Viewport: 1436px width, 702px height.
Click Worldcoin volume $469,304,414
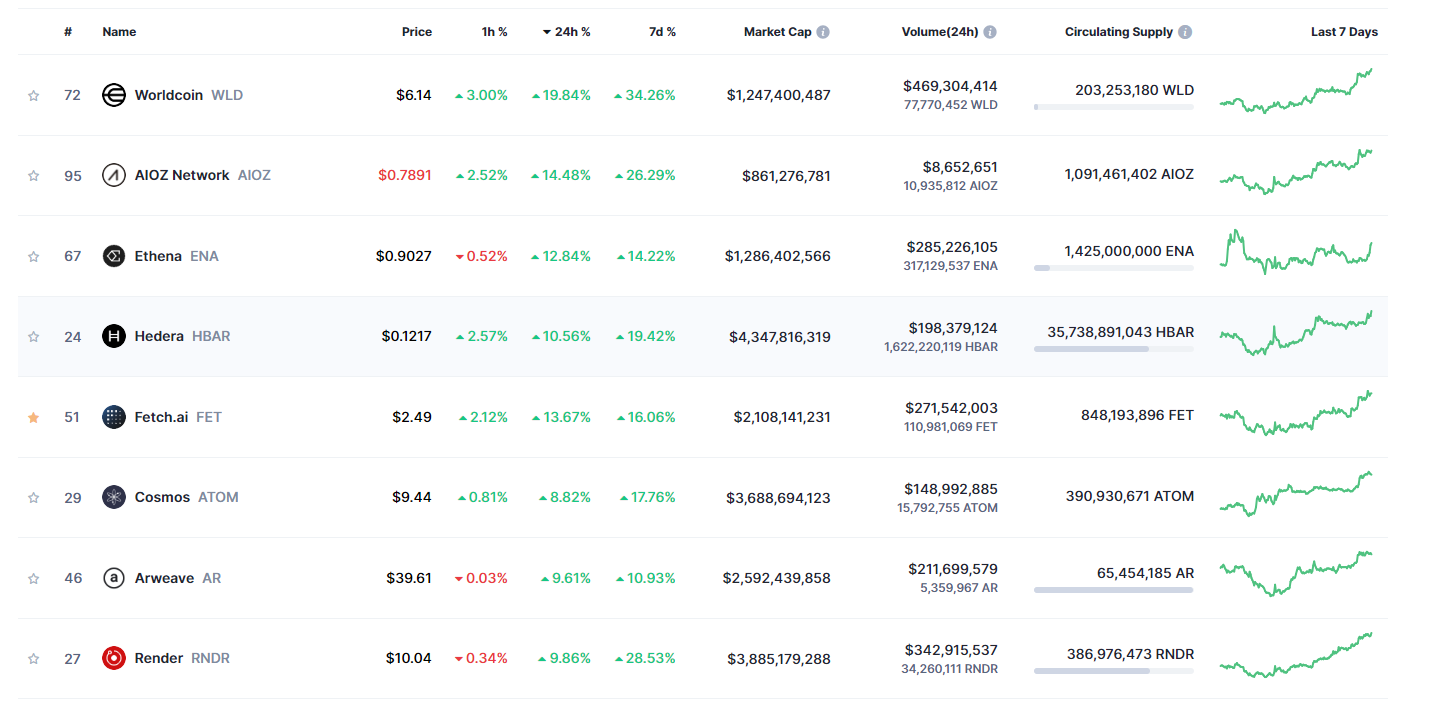950,86
